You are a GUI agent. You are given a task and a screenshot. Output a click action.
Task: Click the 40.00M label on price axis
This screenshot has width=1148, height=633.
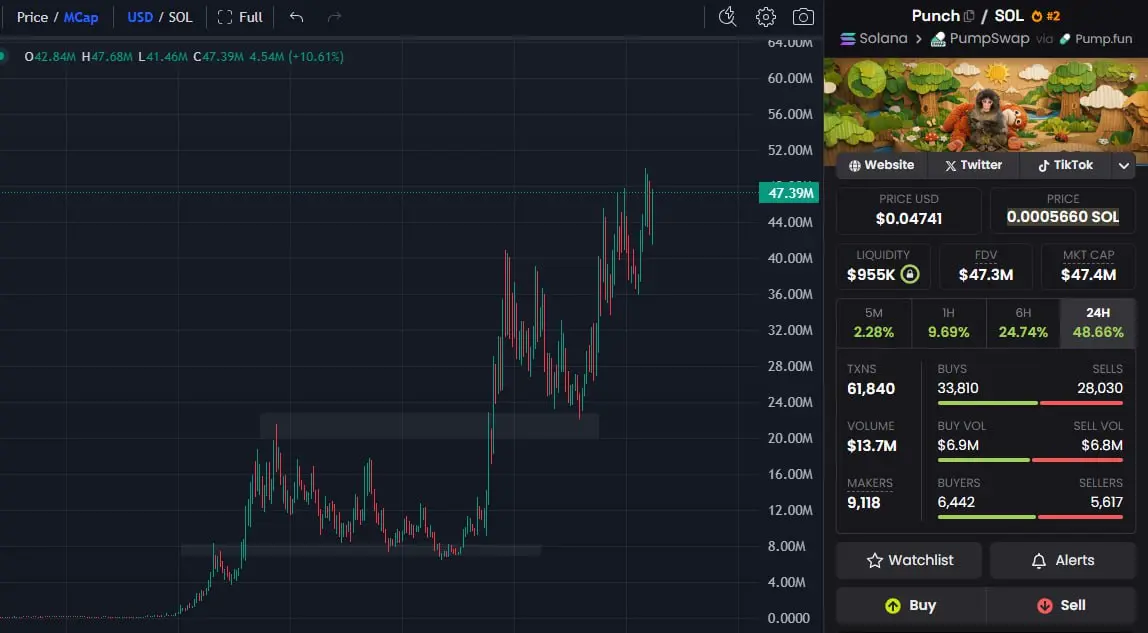(789, 258)
